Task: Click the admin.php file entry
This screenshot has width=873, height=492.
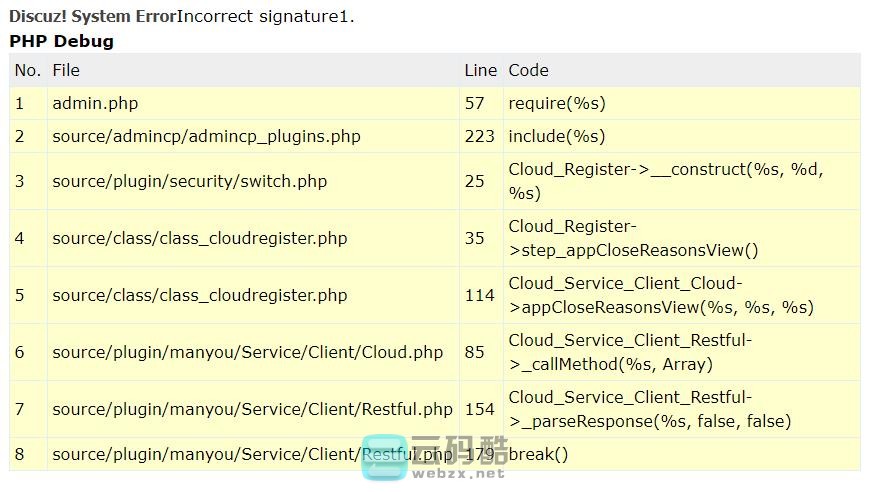Action: point(95,103)
